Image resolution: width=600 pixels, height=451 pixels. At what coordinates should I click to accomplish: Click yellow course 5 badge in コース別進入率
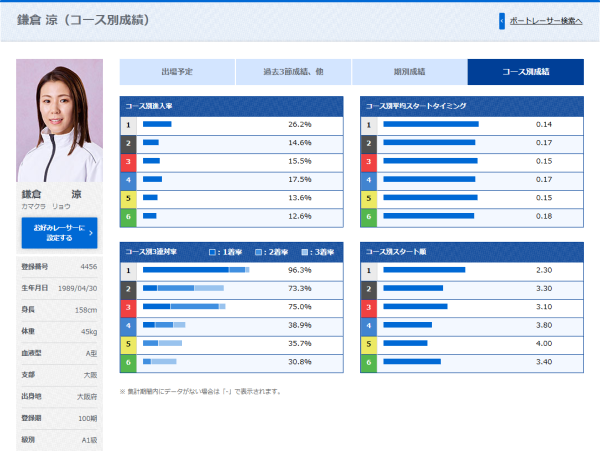tap(128, 199)
